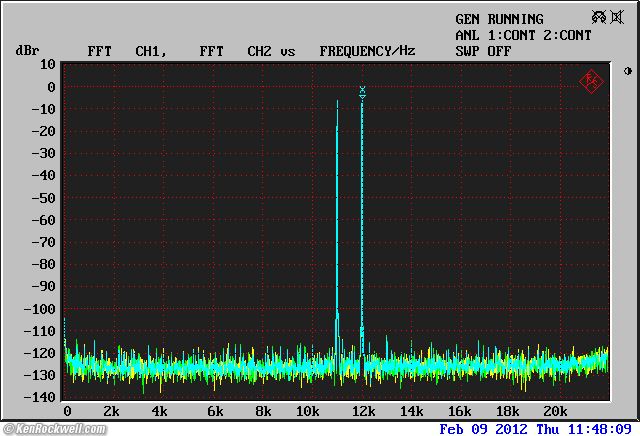
Task: Click the headphones icon in status area
Action: click(x=600, y=17)
